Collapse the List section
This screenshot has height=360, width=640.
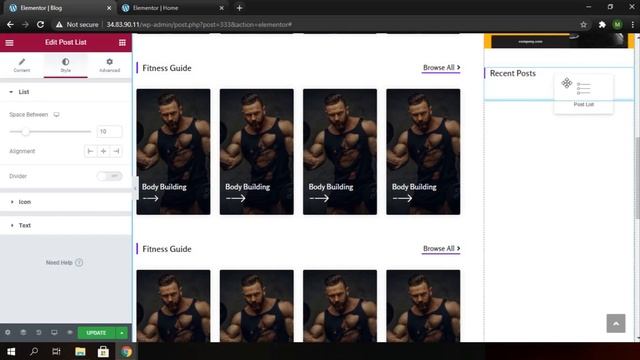point(65,92)
